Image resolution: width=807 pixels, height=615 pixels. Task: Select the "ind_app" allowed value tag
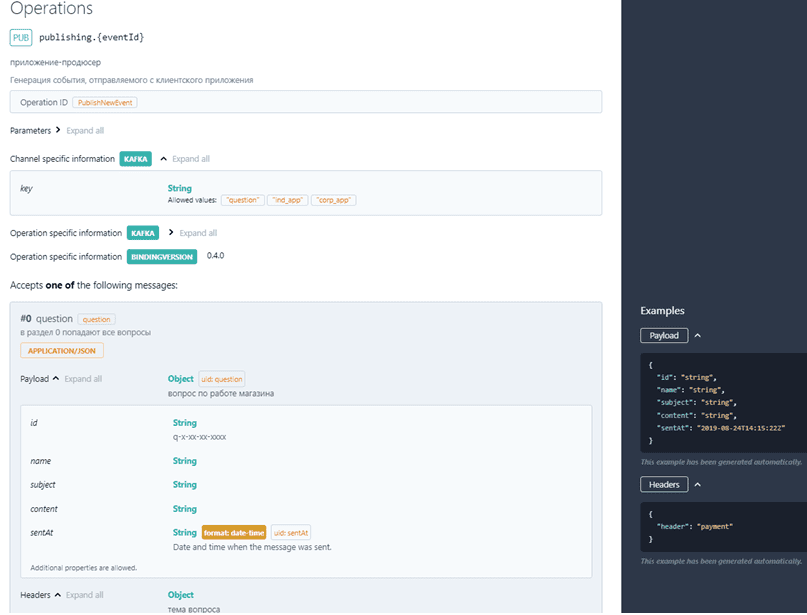click(x=288, y=200)
